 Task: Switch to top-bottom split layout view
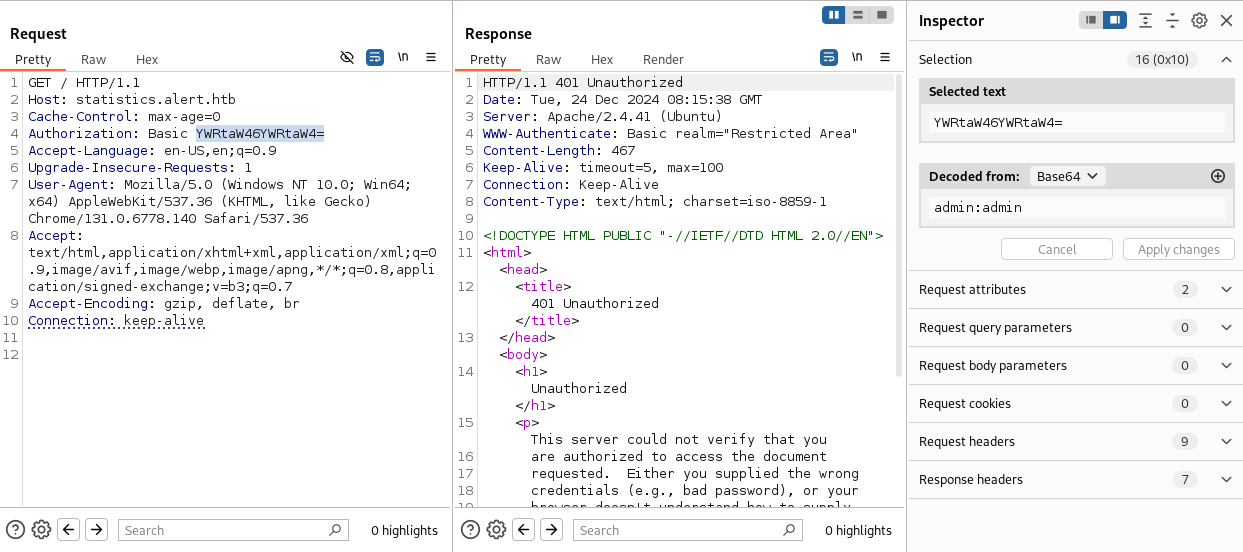tap(857, 15)
